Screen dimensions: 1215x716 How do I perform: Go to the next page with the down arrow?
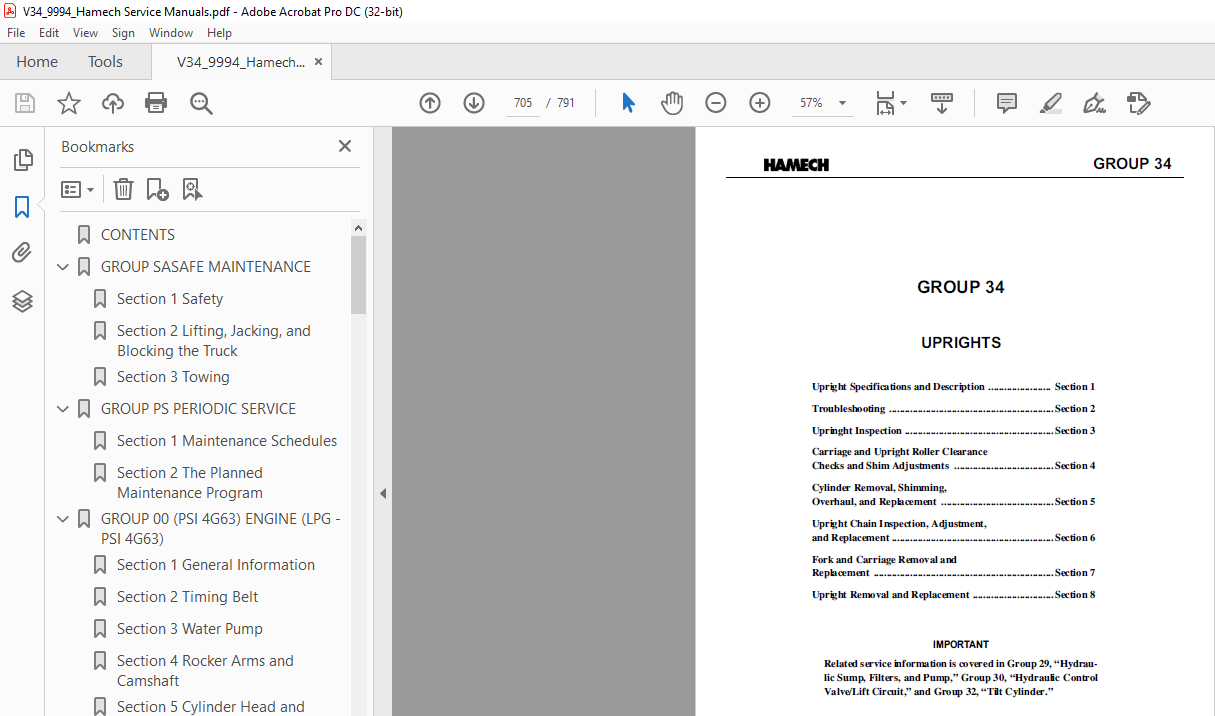[474, 103]
